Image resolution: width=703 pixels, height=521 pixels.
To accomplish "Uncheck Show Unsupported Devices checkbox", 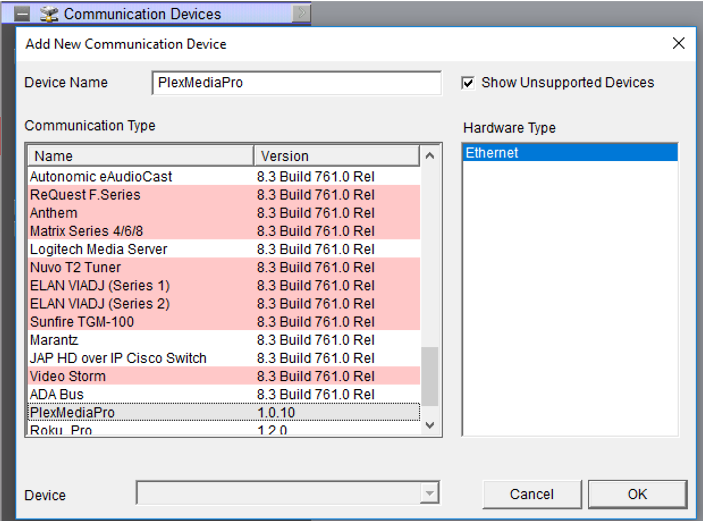I will tap(468, 83).
